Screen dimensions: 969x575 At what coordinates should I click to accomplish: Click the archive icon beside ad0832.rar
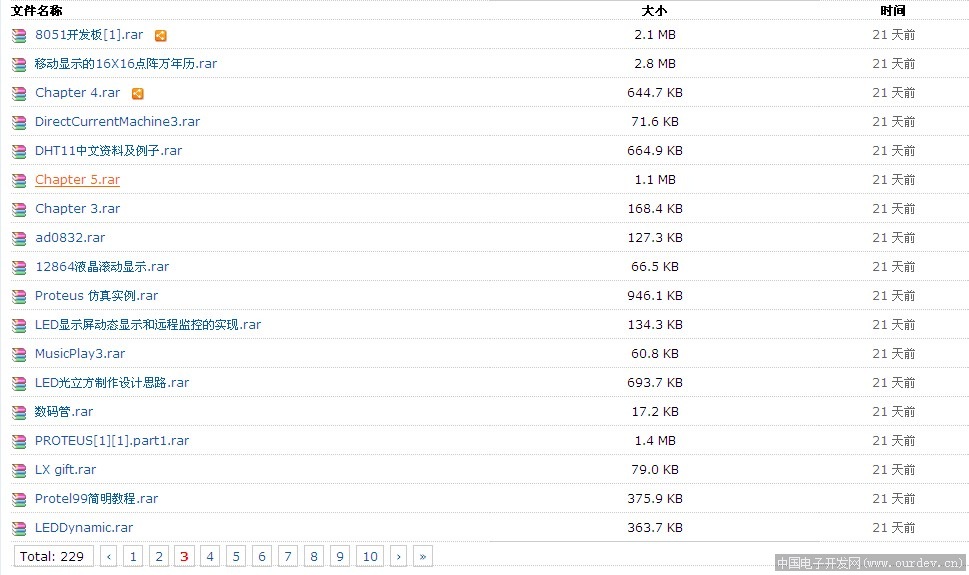[x=19, y=239]
